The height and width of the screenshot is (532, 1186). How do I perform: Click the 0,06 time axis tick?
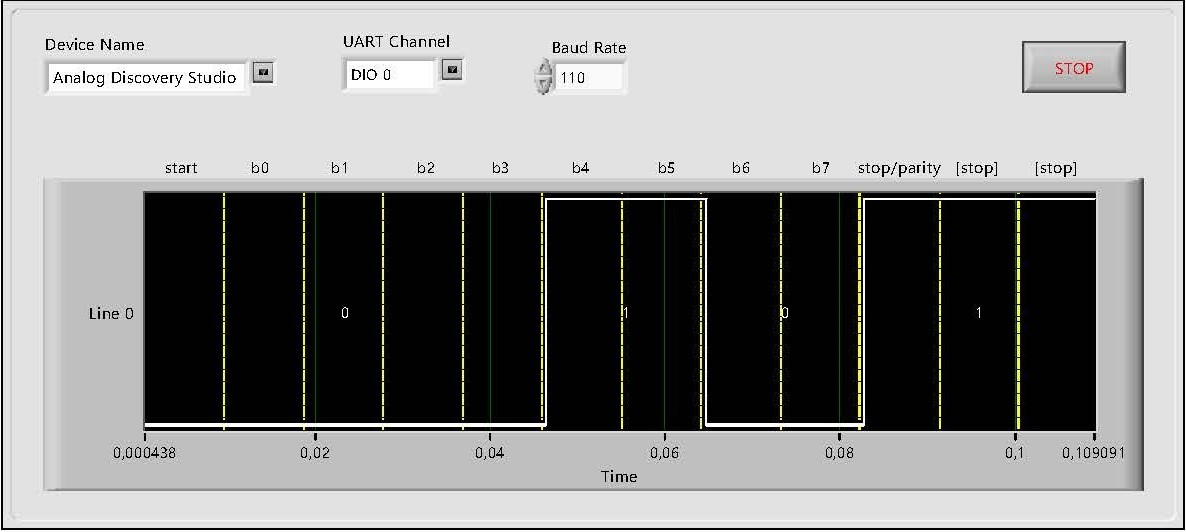(664, 453)
